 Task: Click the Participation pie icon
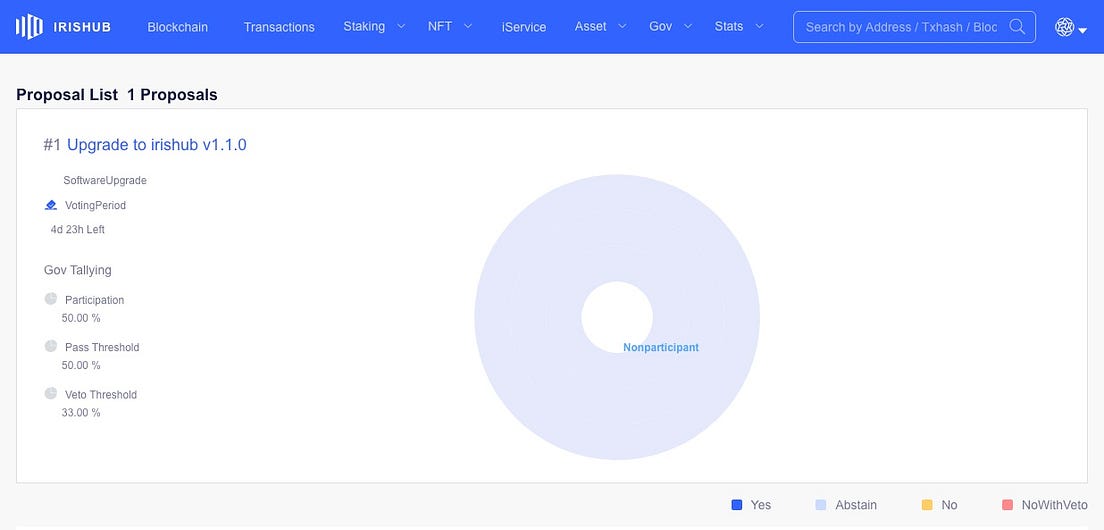[x=51, y=299]
